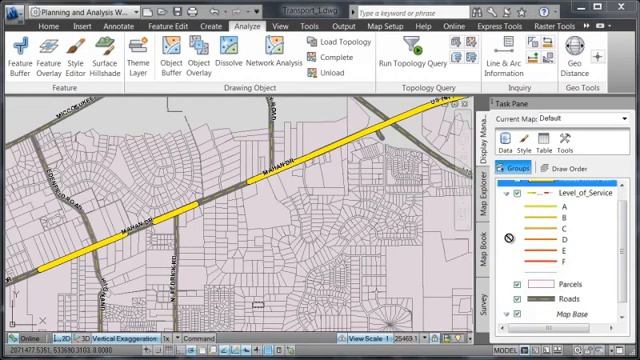The width and height of the screenshot is (640, 360).
Task: Open the Map Book side tab
Action: [483, 249]
